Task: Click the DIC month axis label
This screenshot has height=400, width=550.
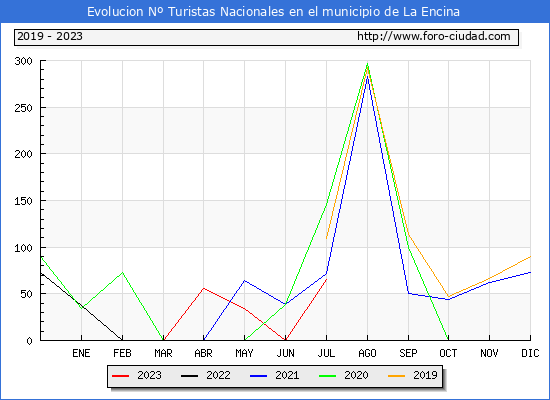Action: click(x=530, y=353)
